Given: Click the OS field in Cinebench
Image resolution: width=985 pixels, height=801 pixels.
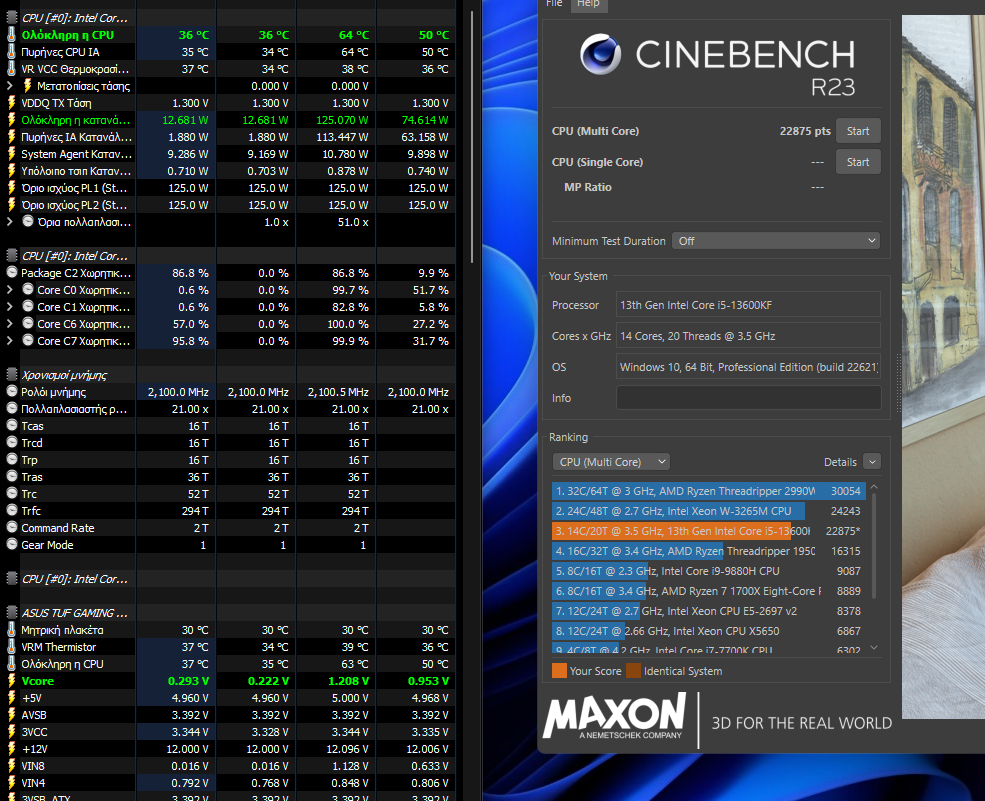Looking at the screenshot, I should pos(748,367).
